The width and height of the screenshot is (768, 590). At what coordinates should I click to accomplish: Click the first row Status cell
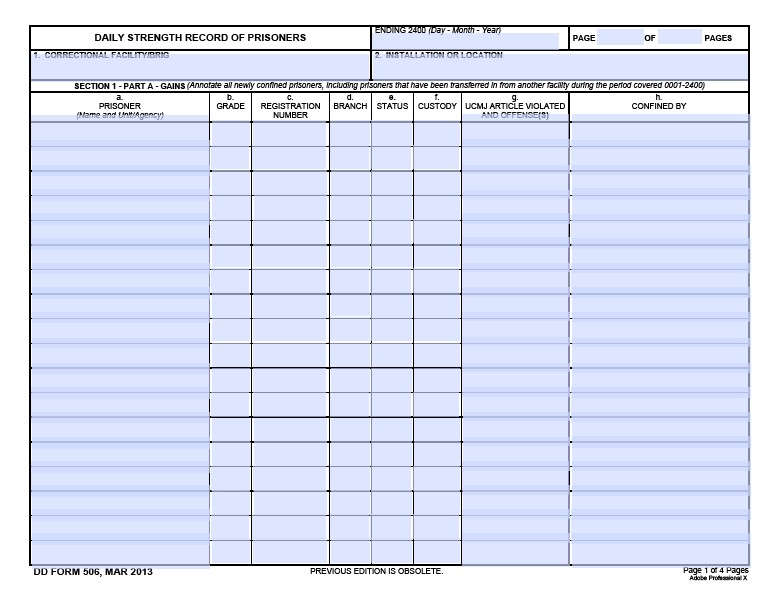[392, 134]
